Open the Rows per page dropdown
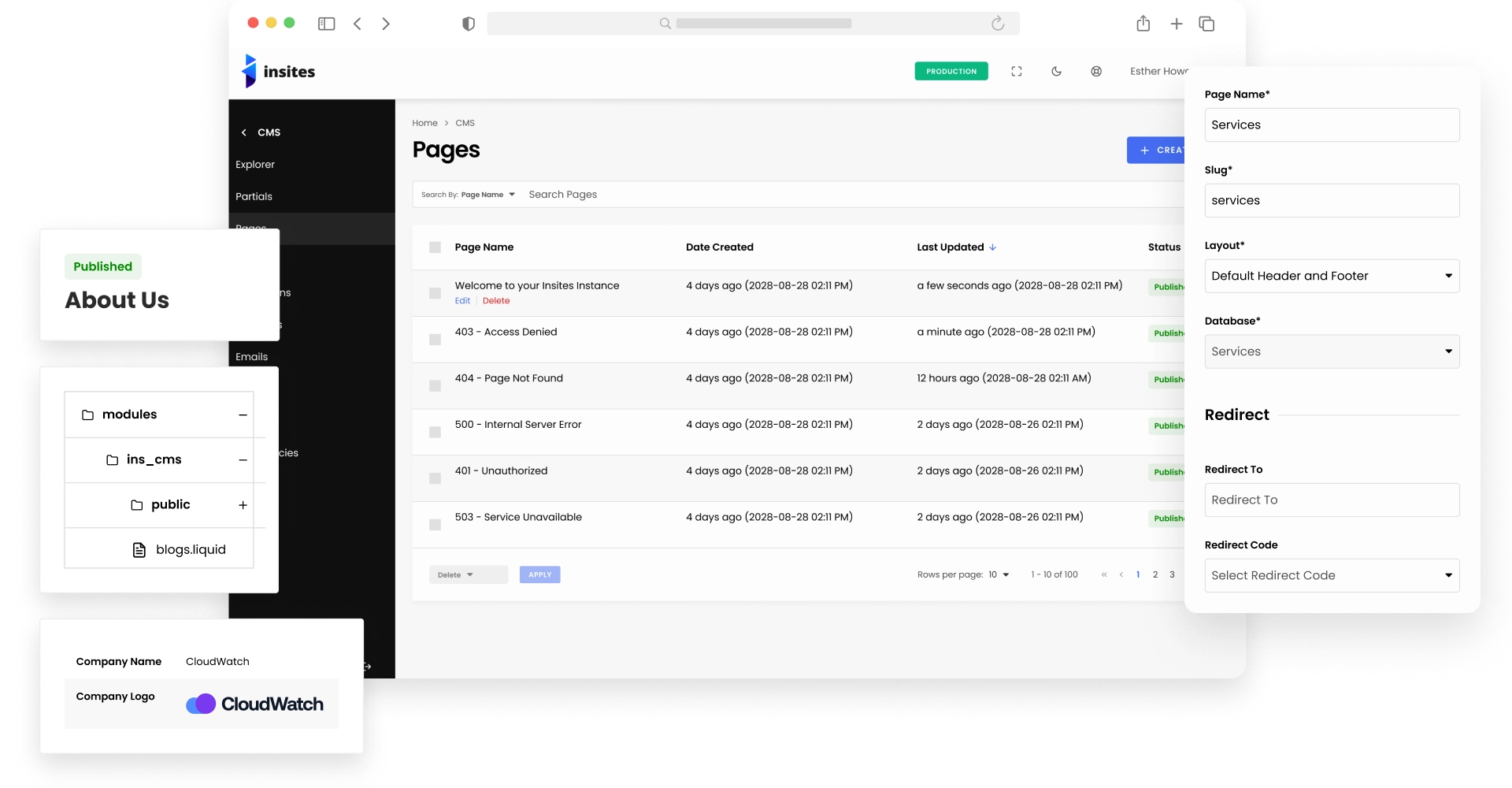 click(x=999, y=574)
